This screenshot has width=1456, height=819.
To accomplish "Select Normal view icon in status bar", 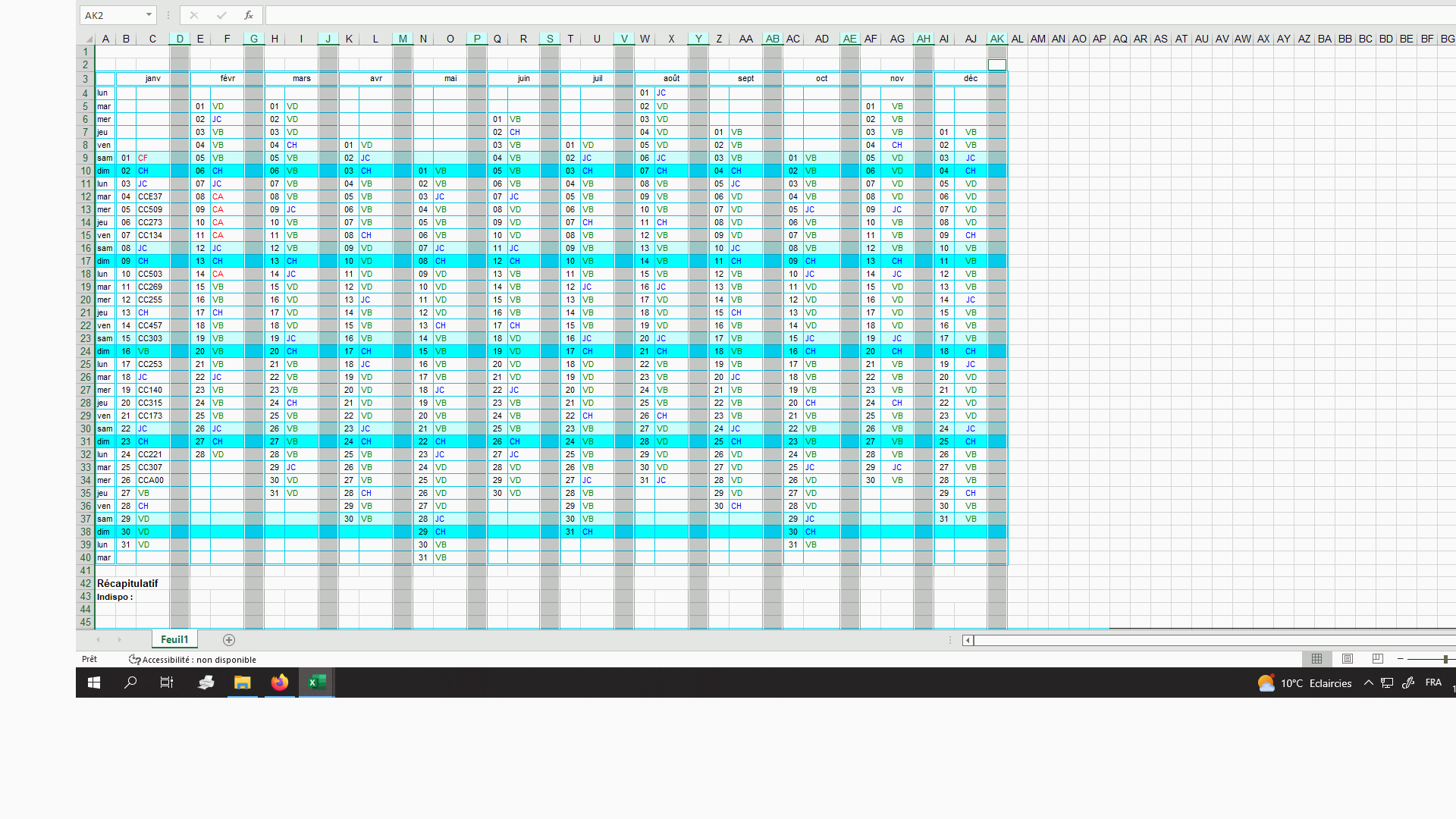I will click(1317, 659).
